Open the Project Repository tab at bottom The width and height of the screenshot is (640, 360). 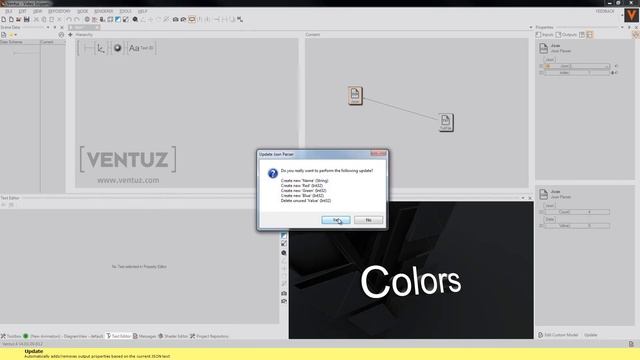pyautogui.click(x=209, y=336)
